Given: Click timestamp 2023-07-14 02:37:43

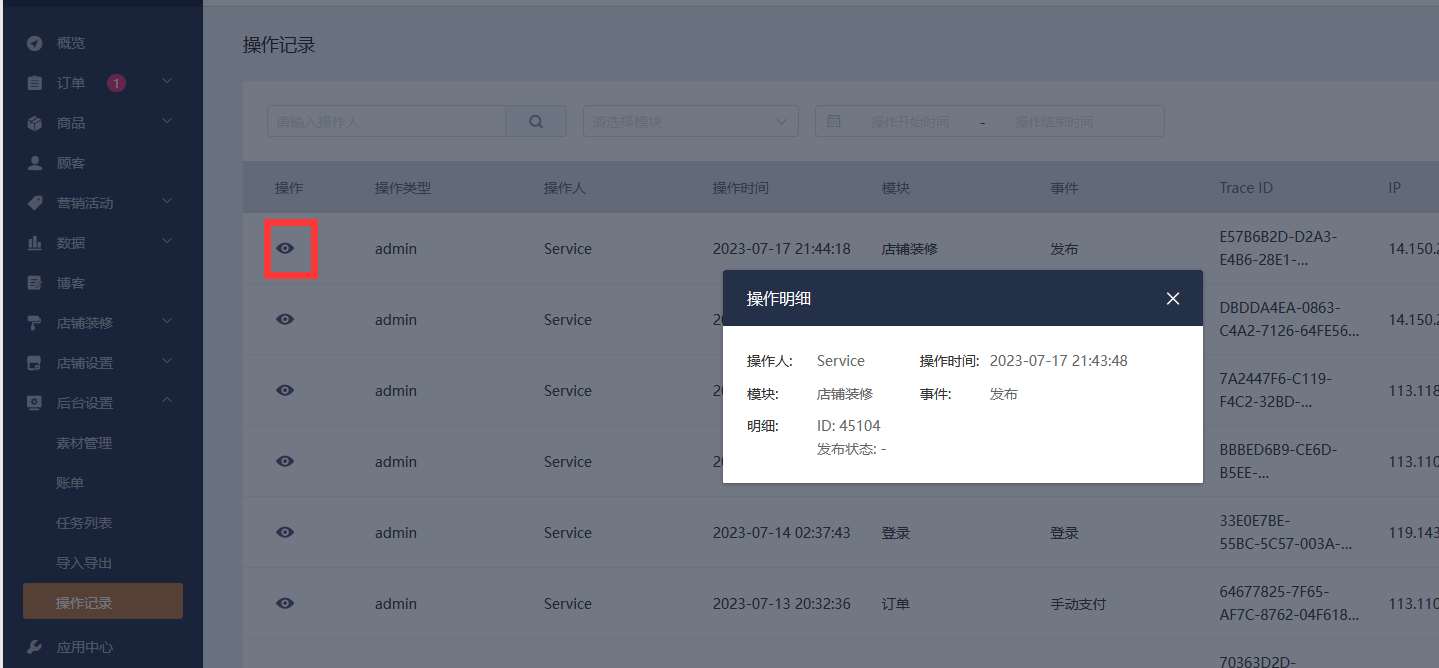Looking at the screenshot, I should point(782,533).
